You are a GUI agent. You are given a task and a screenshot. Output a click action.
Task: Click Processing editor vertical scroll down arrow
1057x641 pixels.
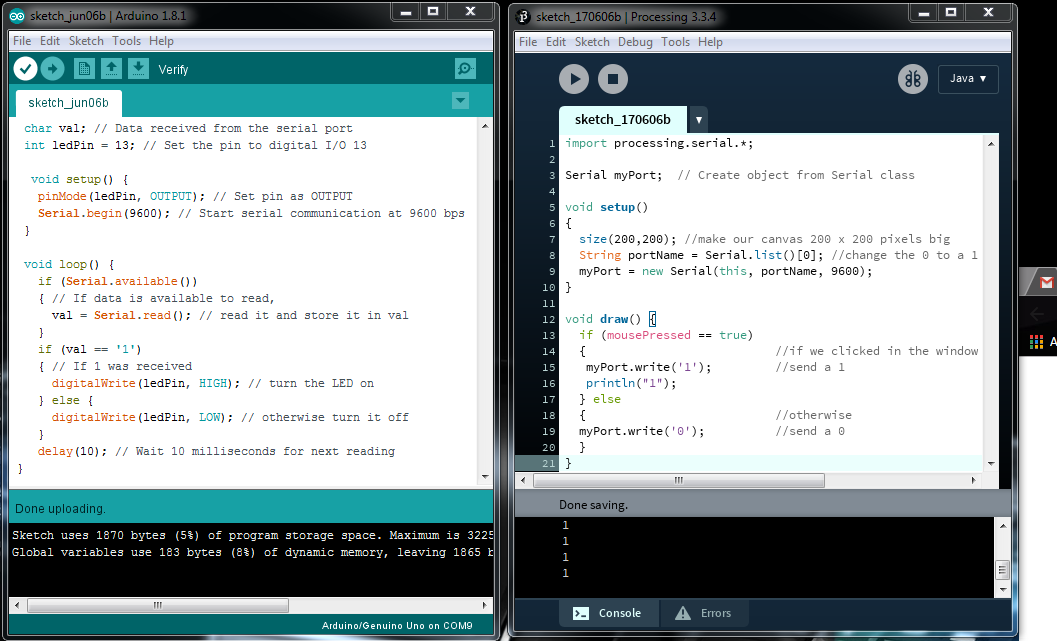point(990,464)
